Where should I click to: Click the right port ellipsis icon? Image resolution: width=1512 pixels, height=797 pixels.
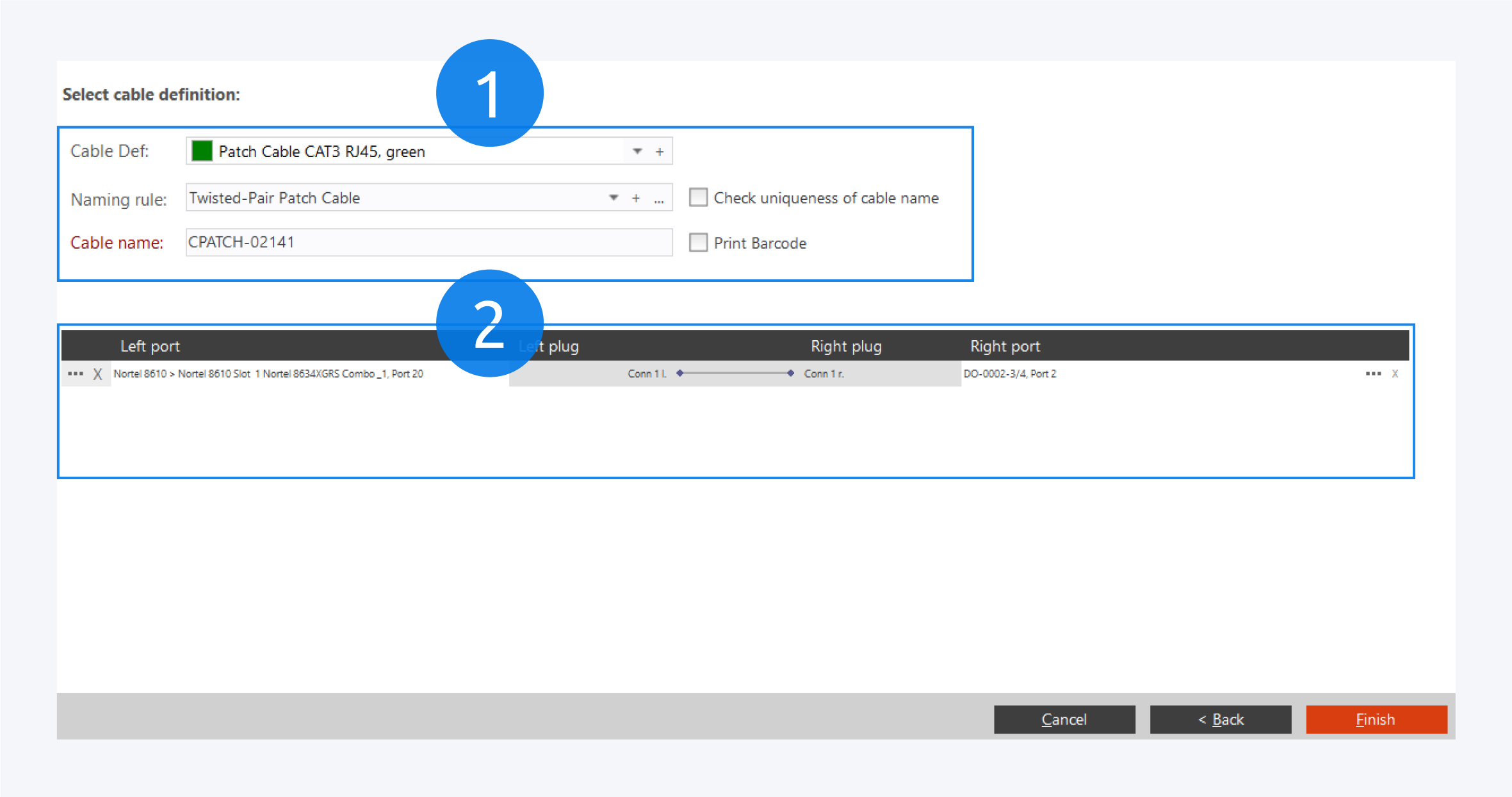coord(1373,374)
